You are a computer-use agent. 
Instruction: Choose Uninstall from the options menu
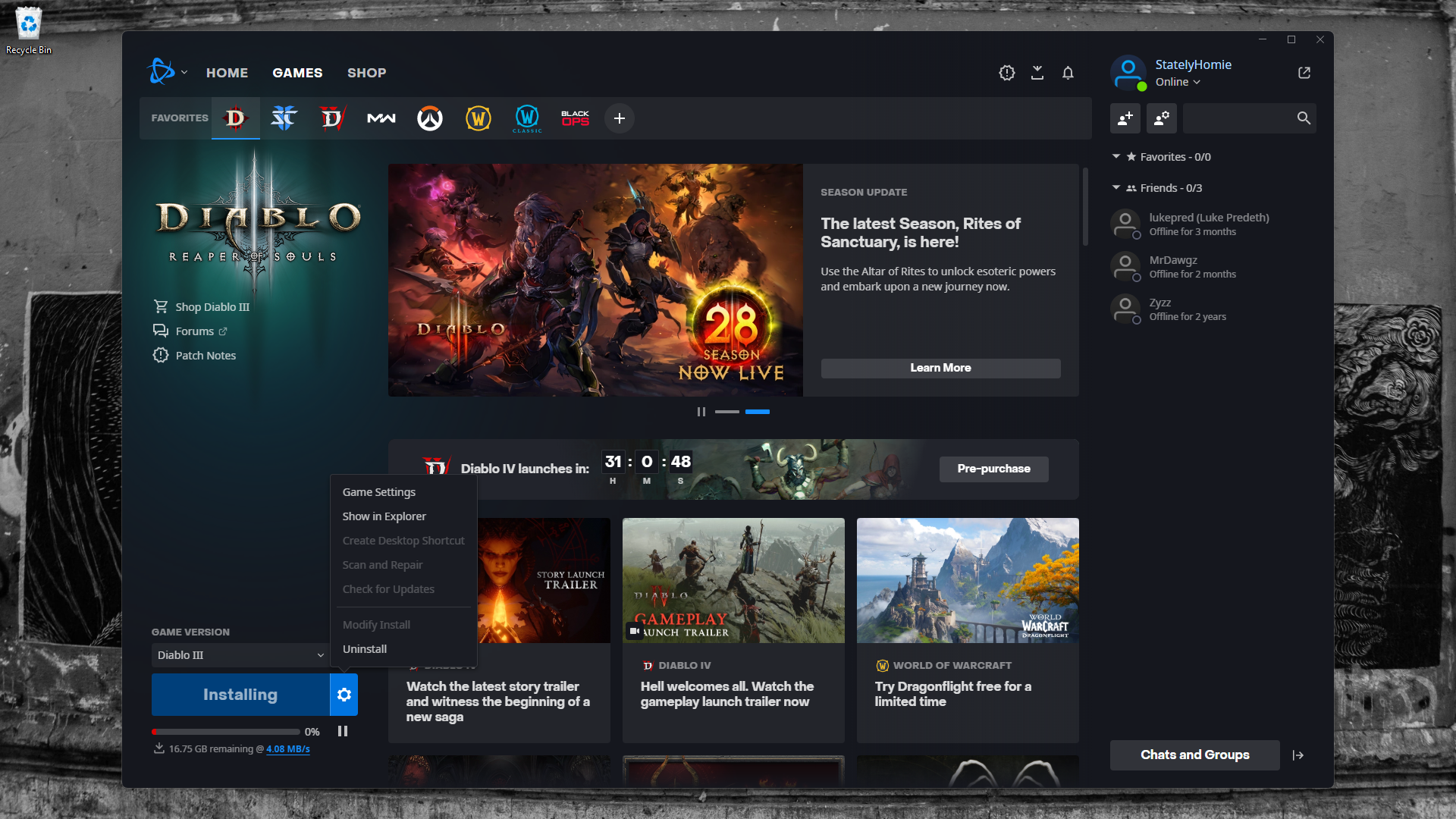tap(365, 649)
